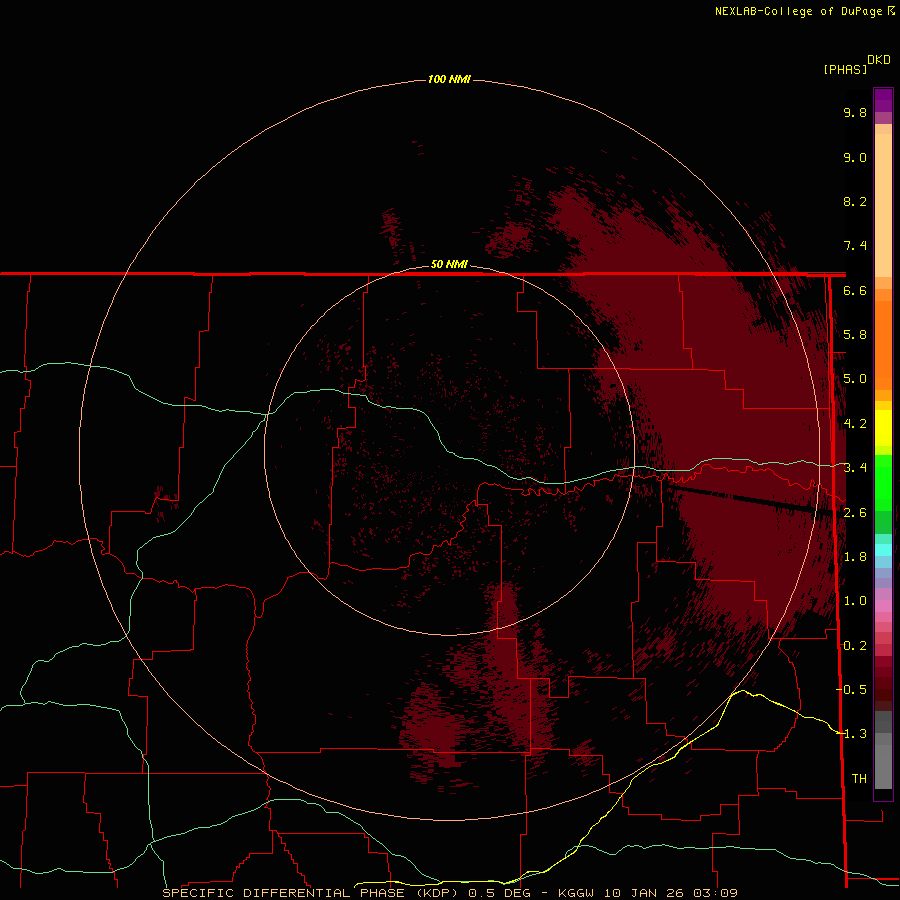Image resolution: width=900 pixels, height=900 pixels.
Task: Click the DKD label above the color bar
Action: pos(879,60)
